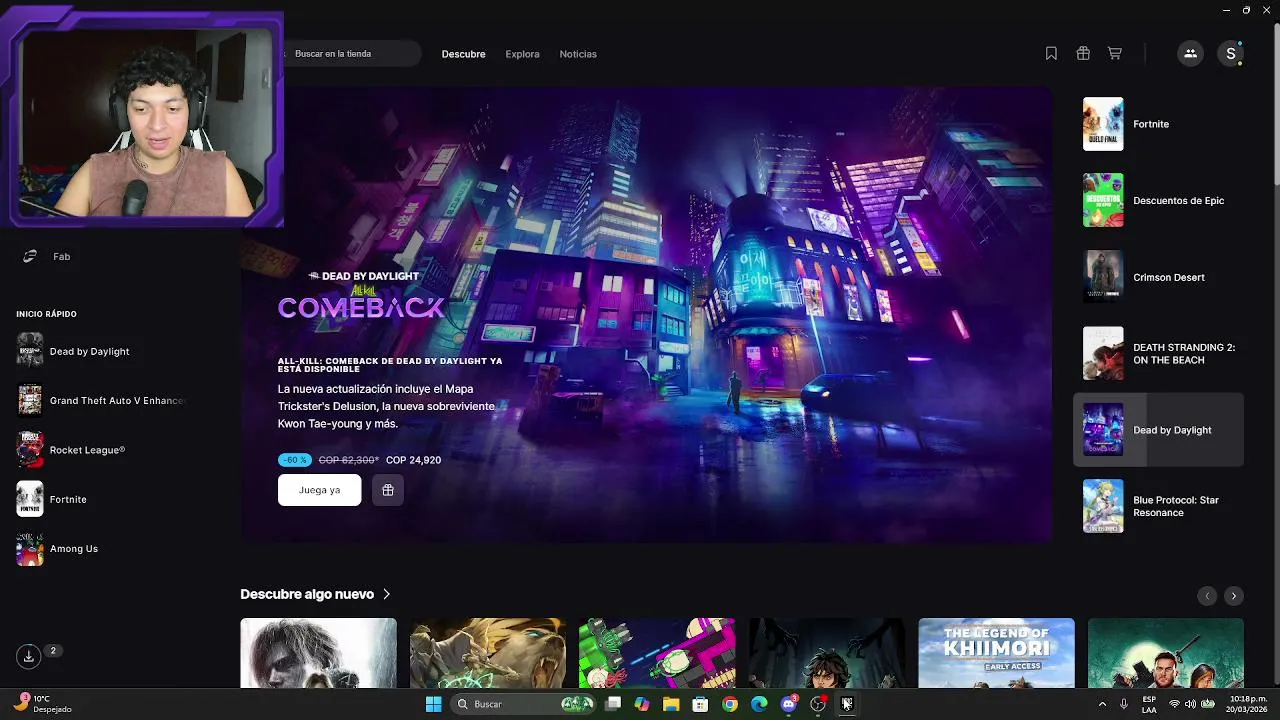Select DEATH STRANDING 2 featured item
Viewport: 1280px width, 720px height.
coord(1158,353)
